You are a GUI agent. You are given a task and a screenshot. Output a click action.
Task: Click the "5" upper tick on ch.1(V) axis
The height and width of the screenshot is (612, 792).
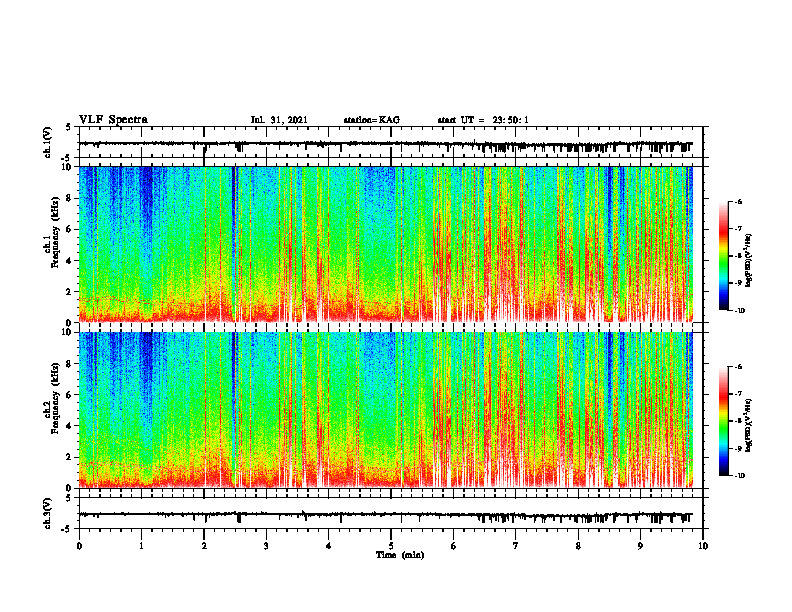click(x=69, y=127)
